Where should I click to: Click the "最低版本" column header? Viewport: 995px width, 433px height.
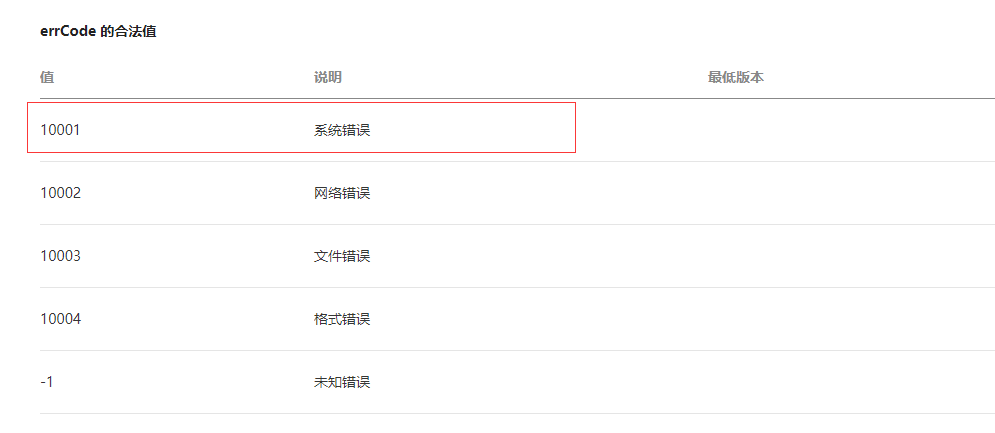coord(735,77)
